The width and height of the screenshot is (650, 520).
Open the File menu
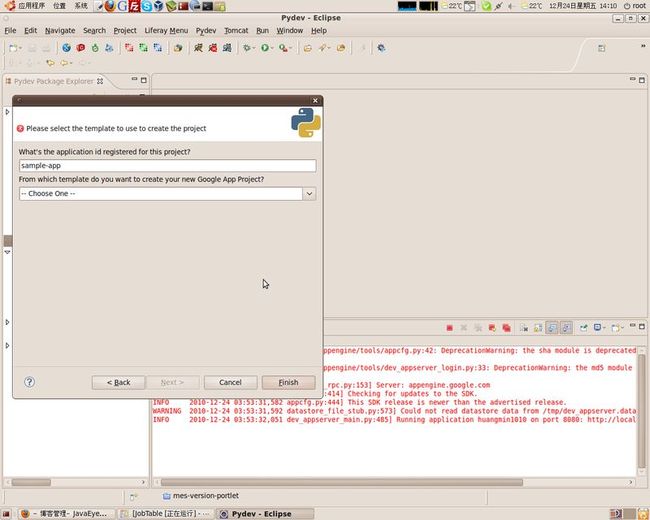pos(10,31)
